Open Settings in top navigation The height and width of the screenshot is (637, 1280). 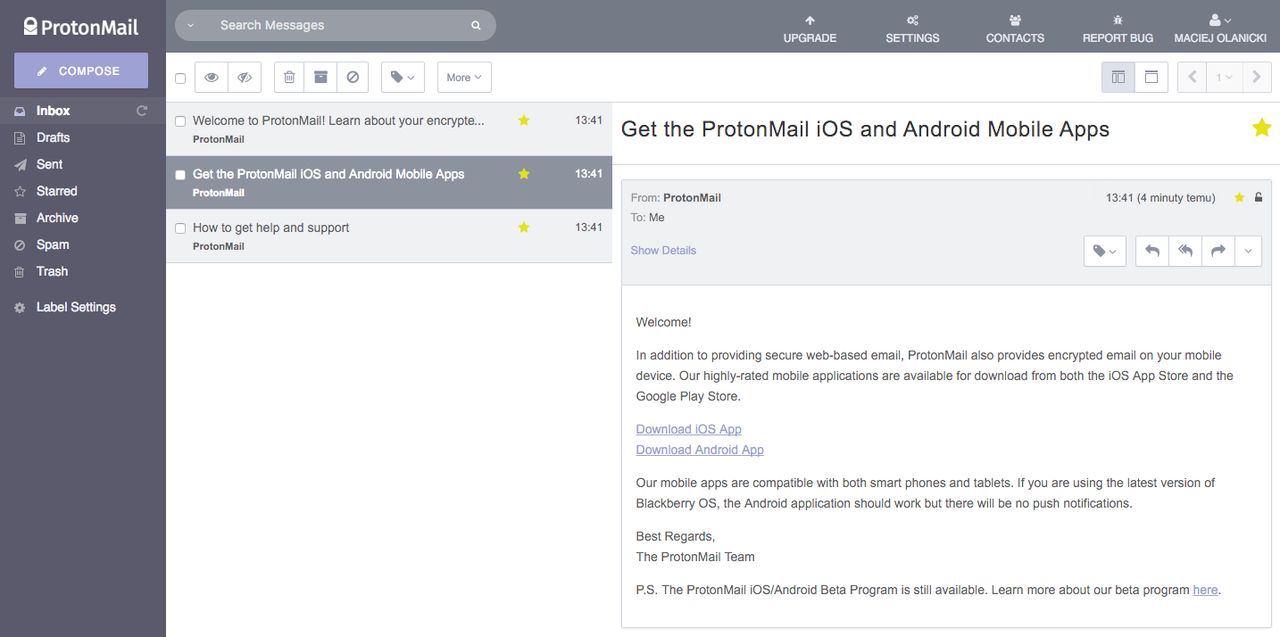[x=912, y=28]
